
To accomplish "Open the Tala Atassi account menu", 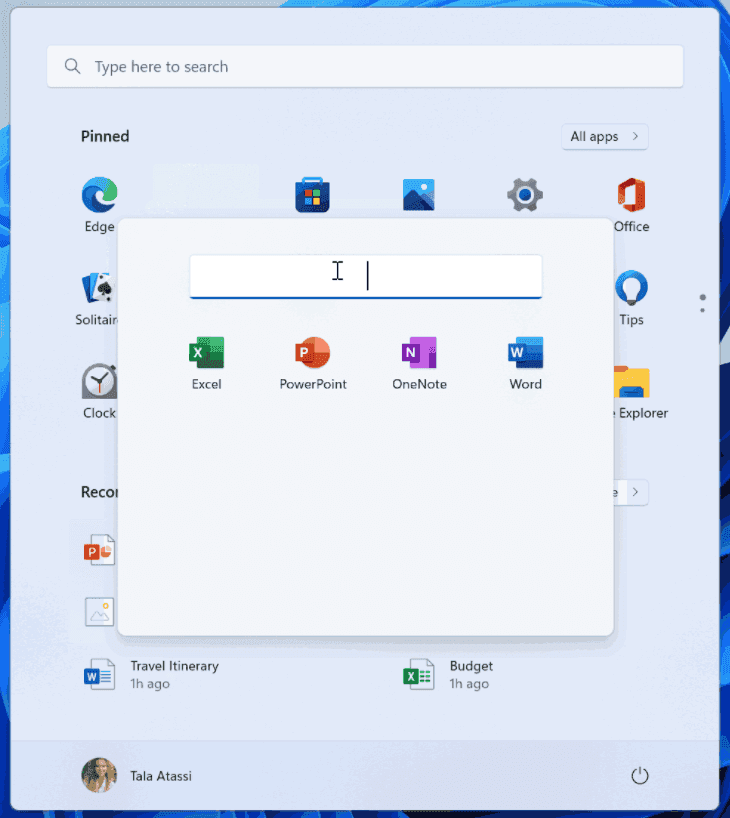I will coord(137,775).
